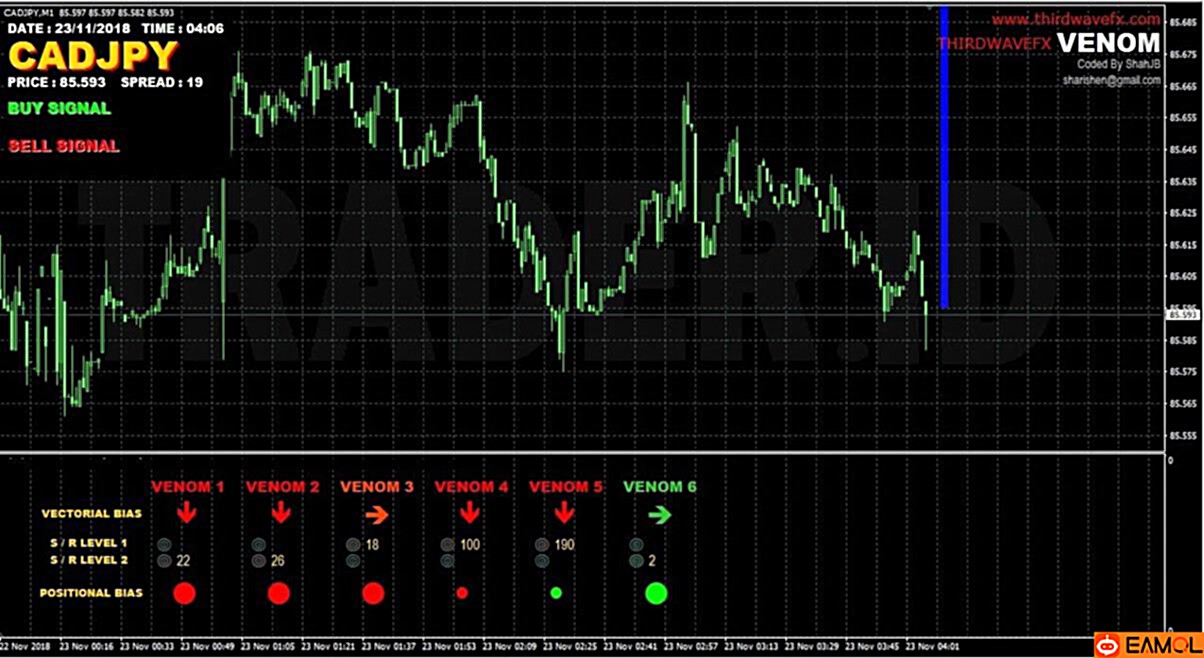Click the VENOM 5 S/R Level 2 gray dot
Screen dimensions: 1204x658
pos(541,561)
